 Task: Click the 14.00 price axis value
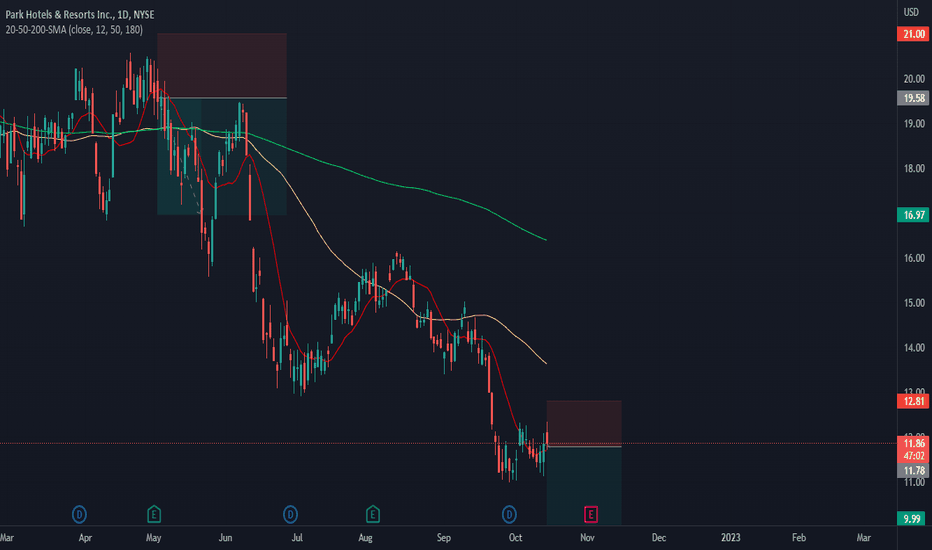tap(914, 347)
